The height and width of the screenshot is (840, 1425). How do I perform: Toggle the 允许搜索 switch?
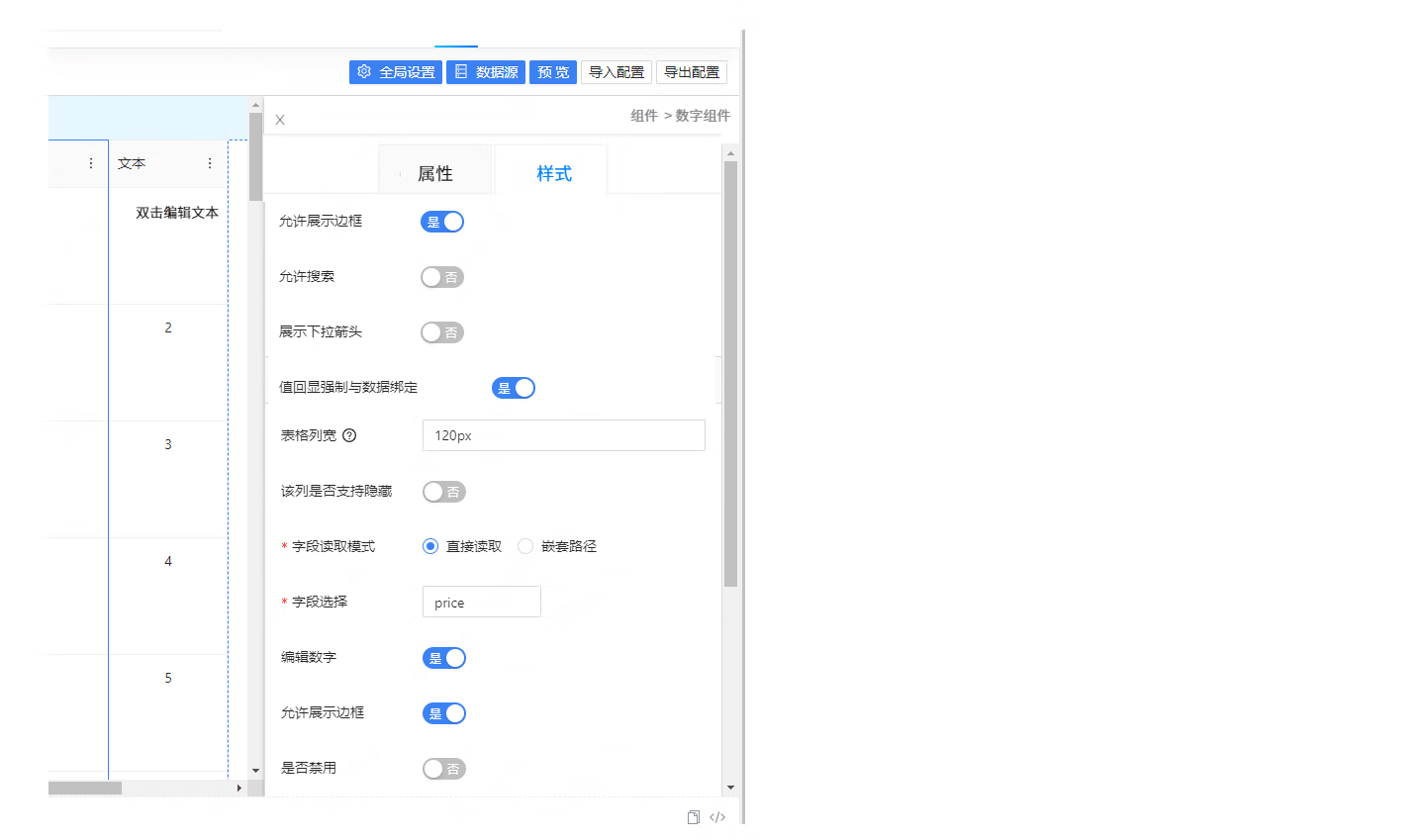[x=442, y=277]
